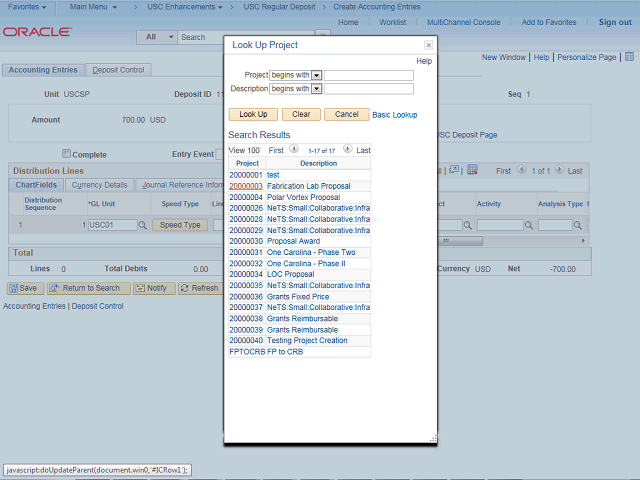Focus the Description search input field
The height and width of the screenshot is (480, 640).
pyautogui.click(x=369, y=89)
